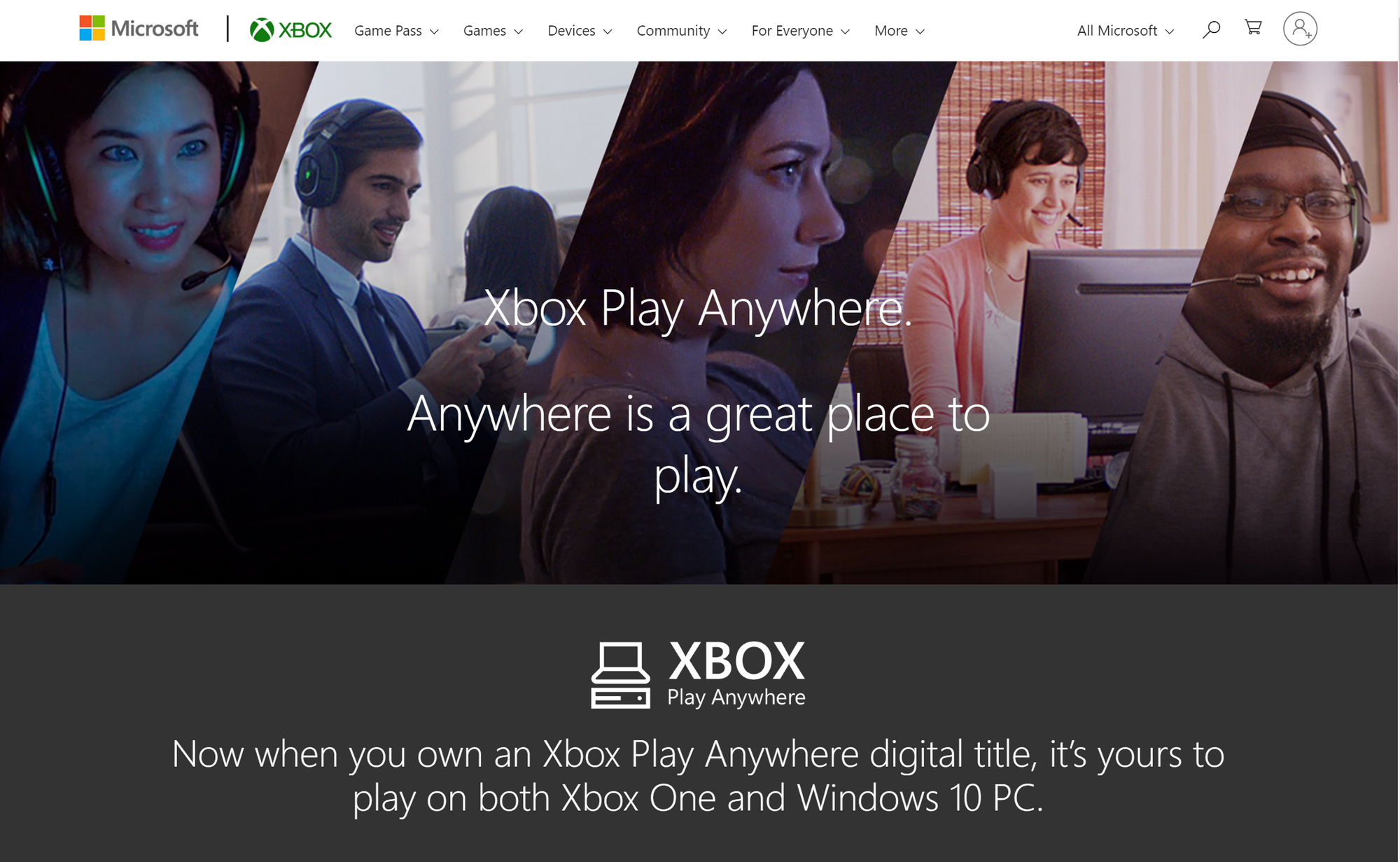The width and height of the screenshot is (1400, 862).
Task: Click the hero banner image section
Action: pyautogui.click(x=700, y=317)
